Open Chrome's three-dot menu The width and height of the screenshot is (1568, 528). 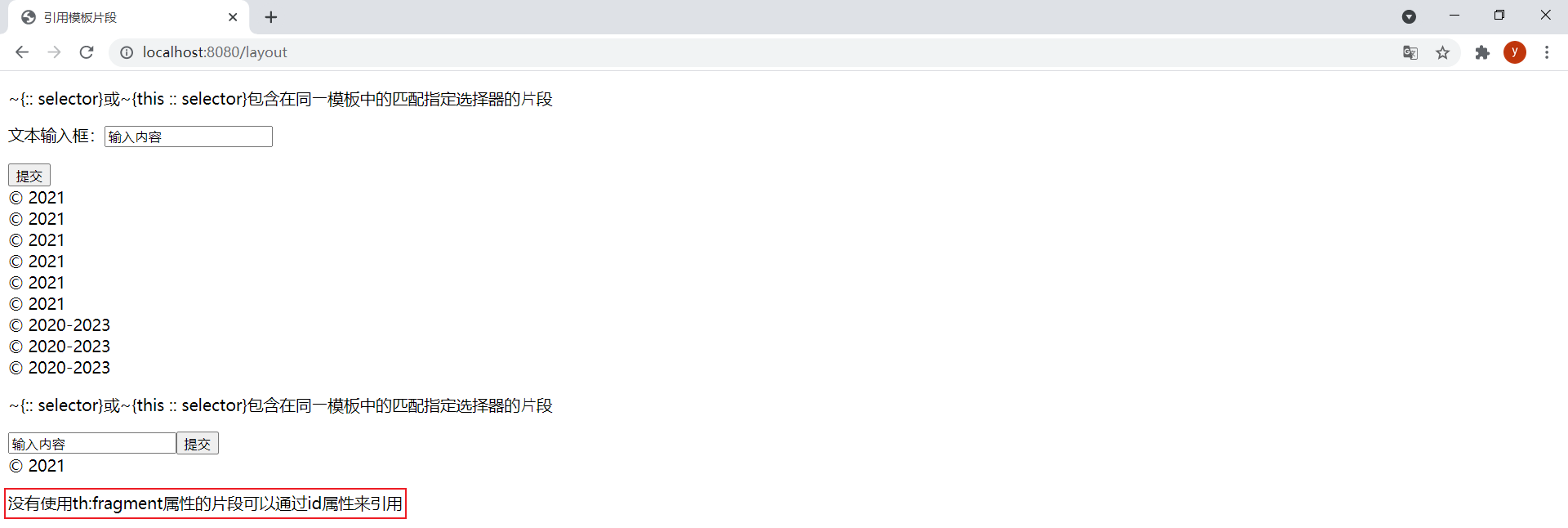1547,52
